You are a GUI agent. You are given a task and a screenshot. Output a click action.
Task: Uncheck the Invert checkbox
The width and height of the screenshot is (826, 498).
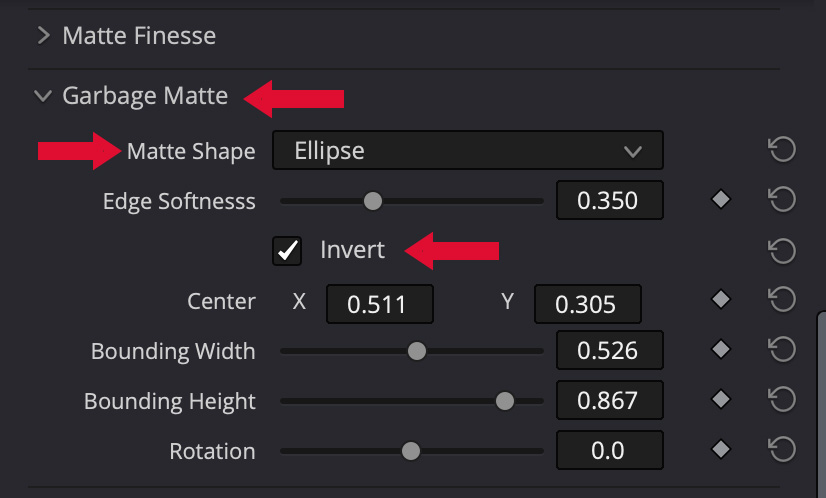pyautogui.click(x=287, y=251)
